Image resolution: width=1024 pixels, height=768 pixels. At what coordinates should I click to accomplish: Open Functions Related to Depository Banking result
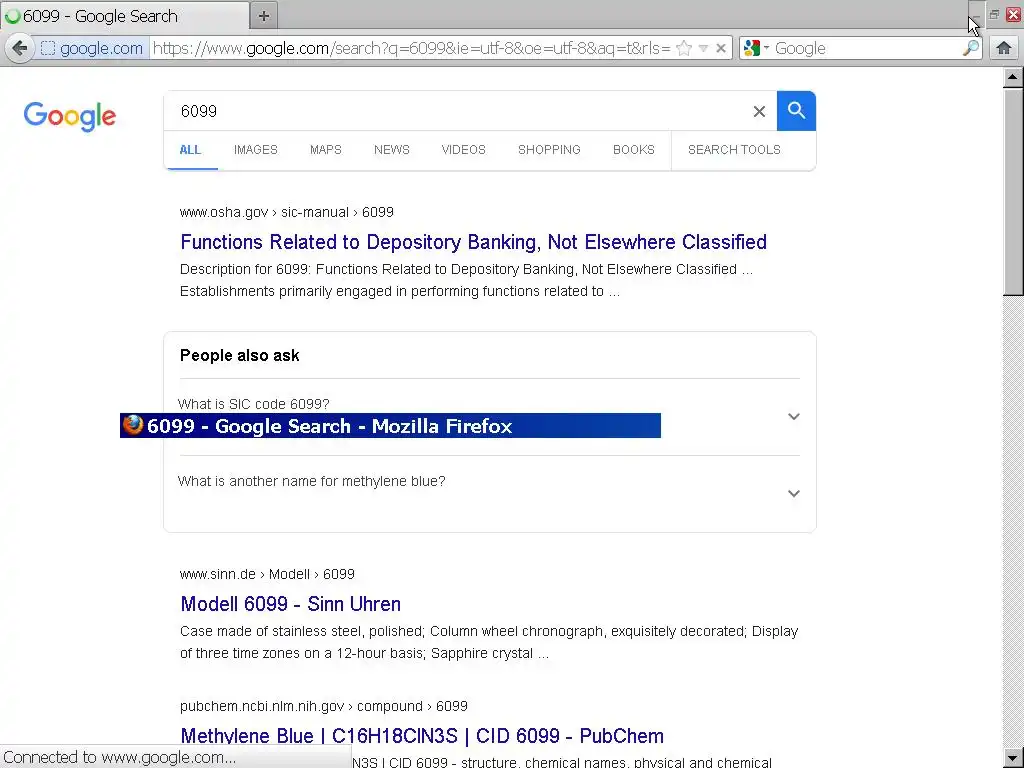(x=473, y=242)
